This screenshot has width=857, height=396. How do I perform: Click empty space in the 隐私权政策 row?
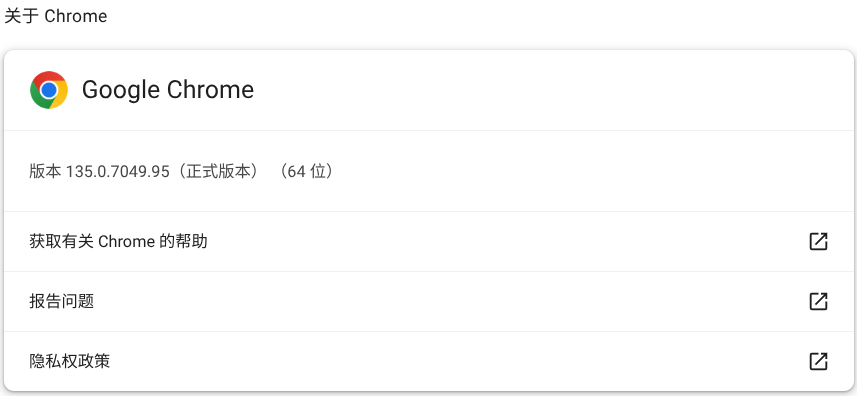click(x=437, y=361)
